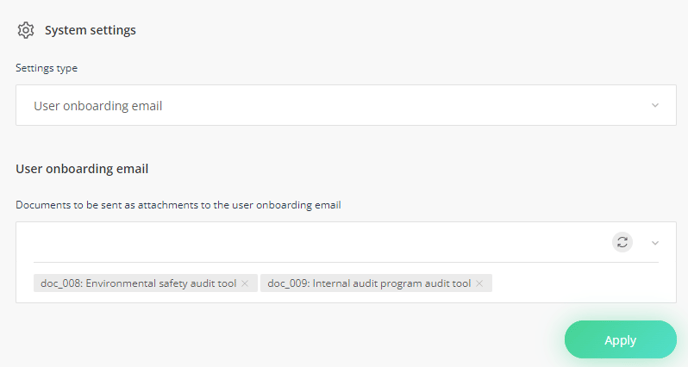The image size is (688, 367).
Task: Click the green Apply button label
Action: click(620, 340)
